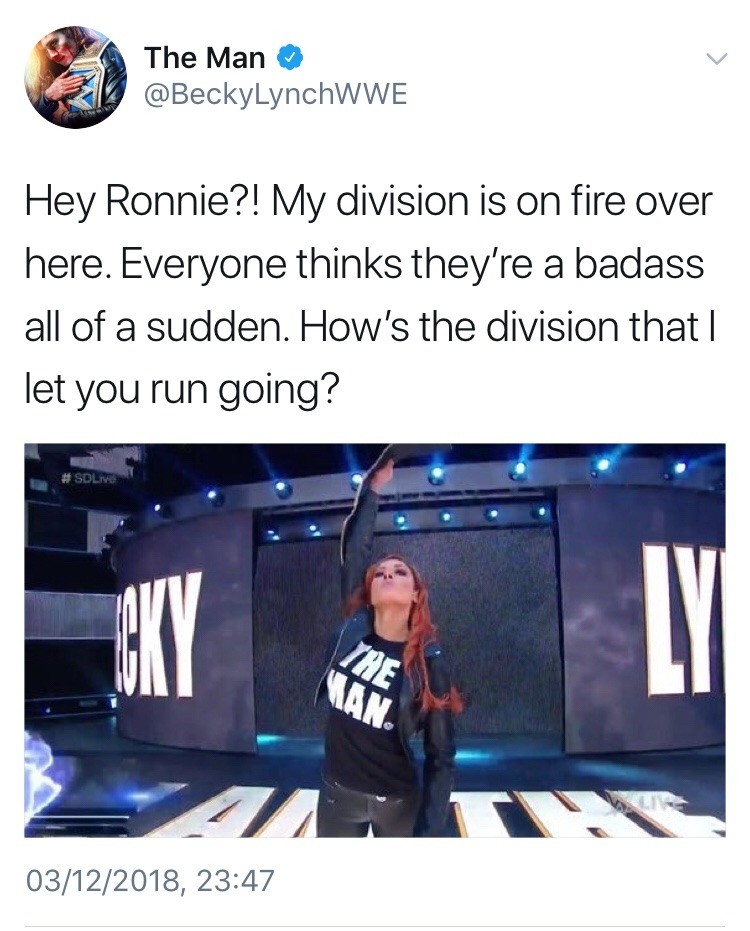This screenshot has width=750, height=931.
Task: Click the blue verified badge icon
Action: (290, 58)
